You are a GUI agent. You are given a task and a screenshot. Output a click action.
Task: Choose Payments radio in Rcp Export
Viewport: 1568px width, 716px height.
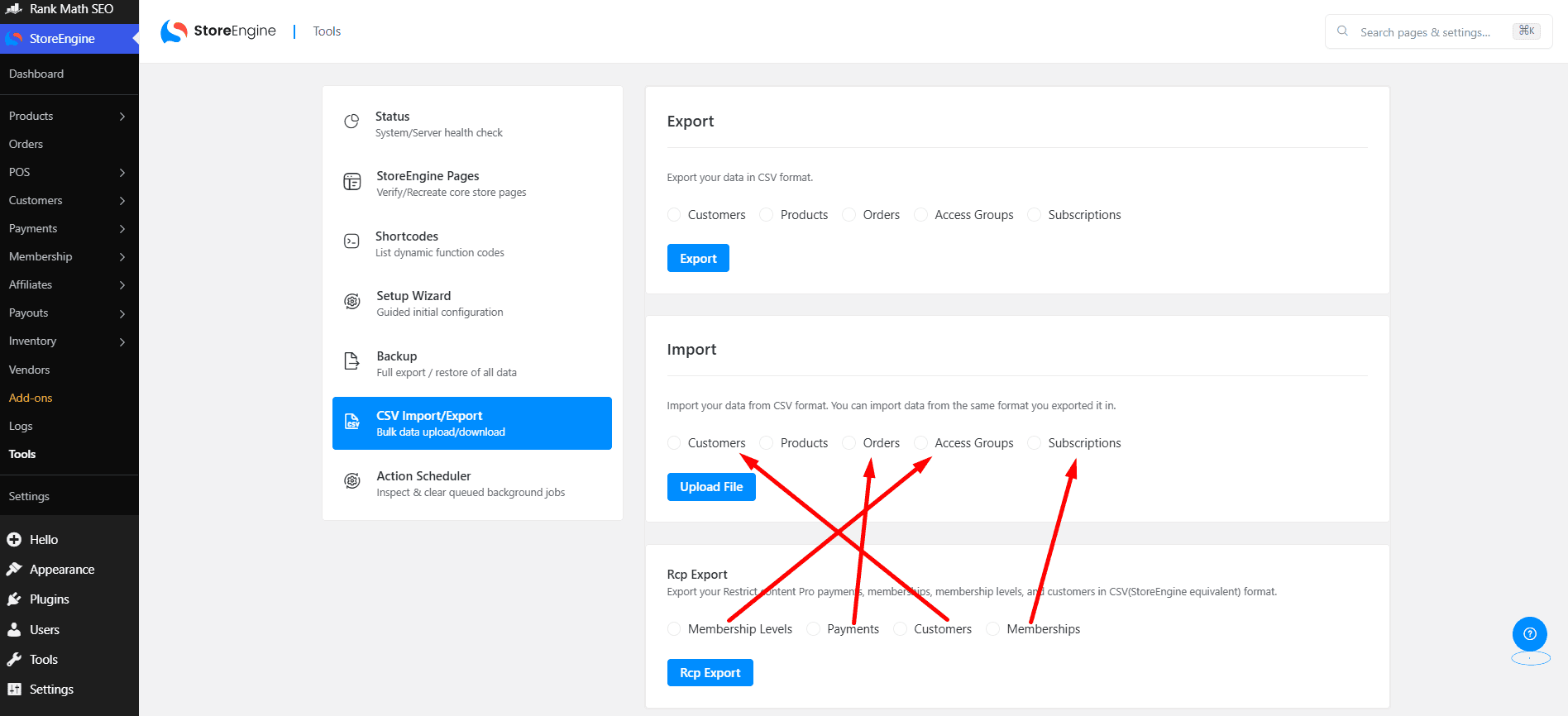click(814, 629)
